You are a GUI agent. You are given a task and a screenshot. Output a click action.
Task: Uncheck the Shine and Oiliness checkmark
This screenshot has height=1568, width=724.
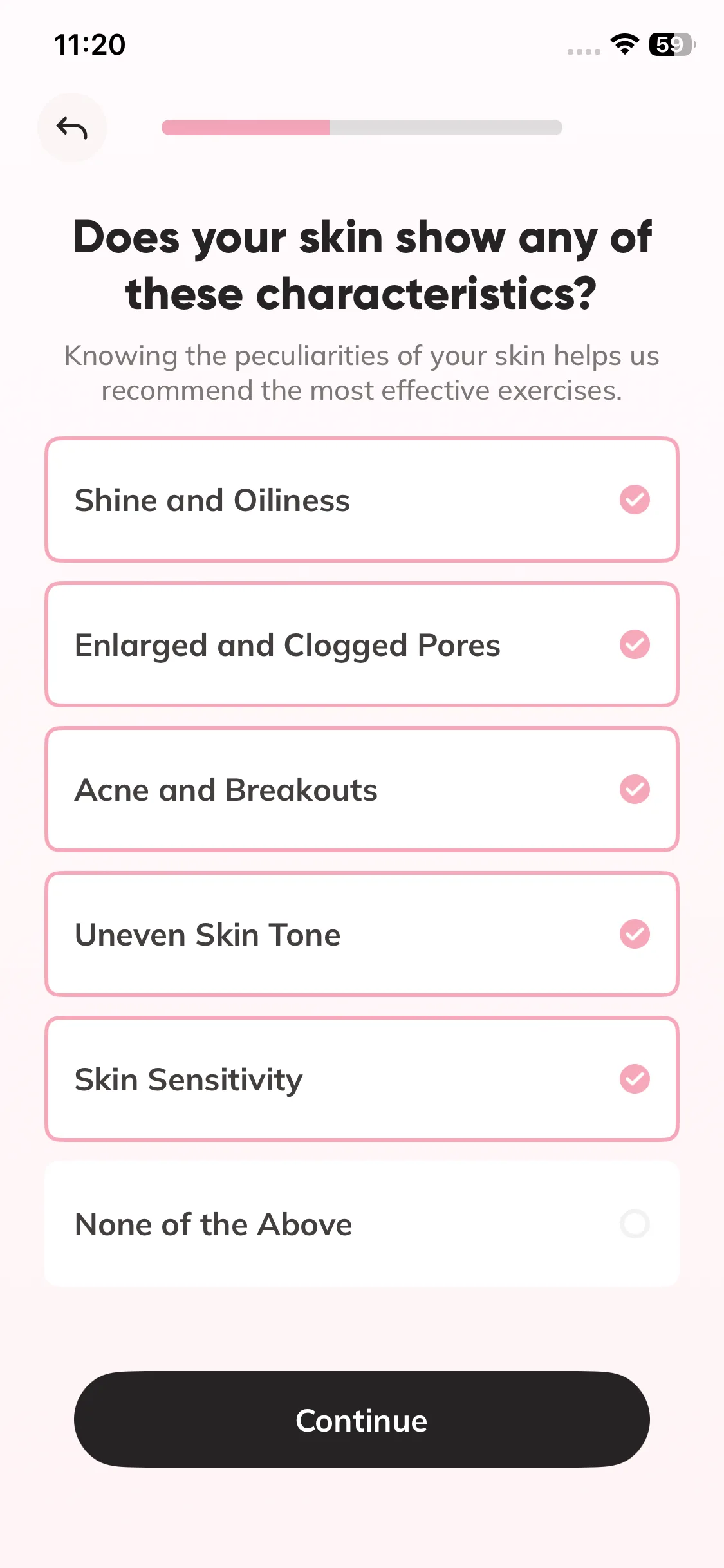pyautogui.click(x=635, y=499)
